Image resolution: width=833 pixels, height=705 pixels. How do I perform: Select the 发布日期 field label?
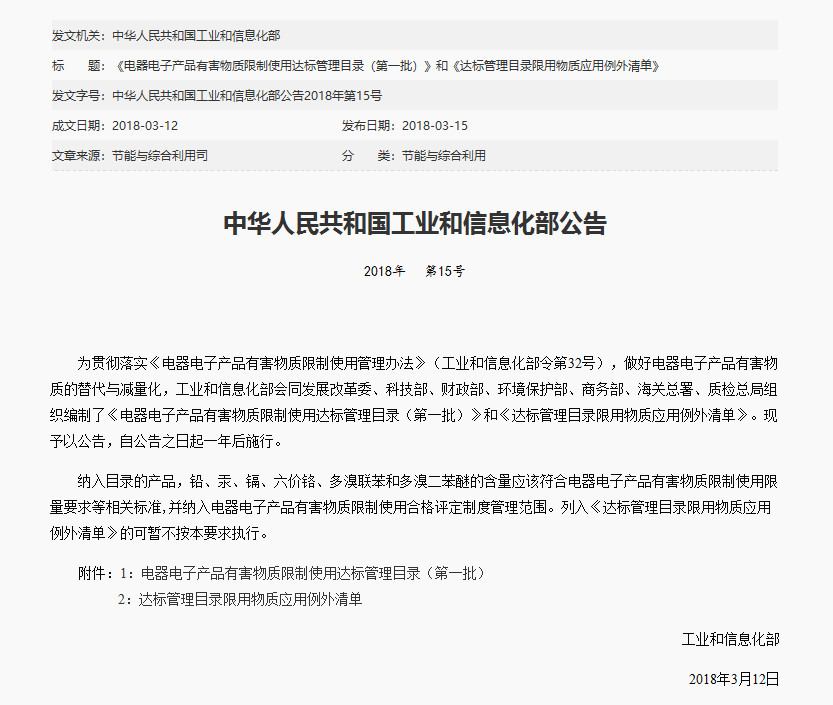tap(368, 126)
